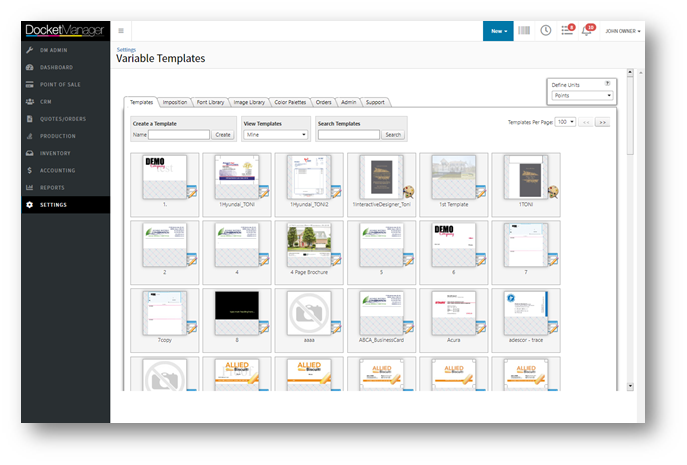This screenshot has width=687, height=465.
Task: Open Point of Sale in sidebar
Action: click(66, 84)
